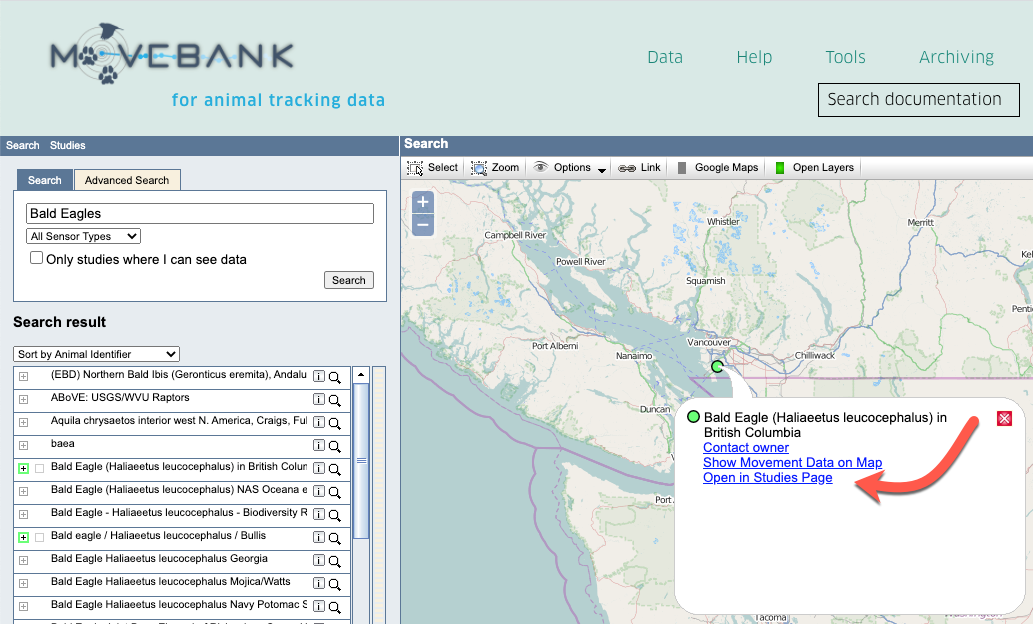Activate the Zoom box tool
The width and height of the screenshot is (1033, 624).
point(495,168)
